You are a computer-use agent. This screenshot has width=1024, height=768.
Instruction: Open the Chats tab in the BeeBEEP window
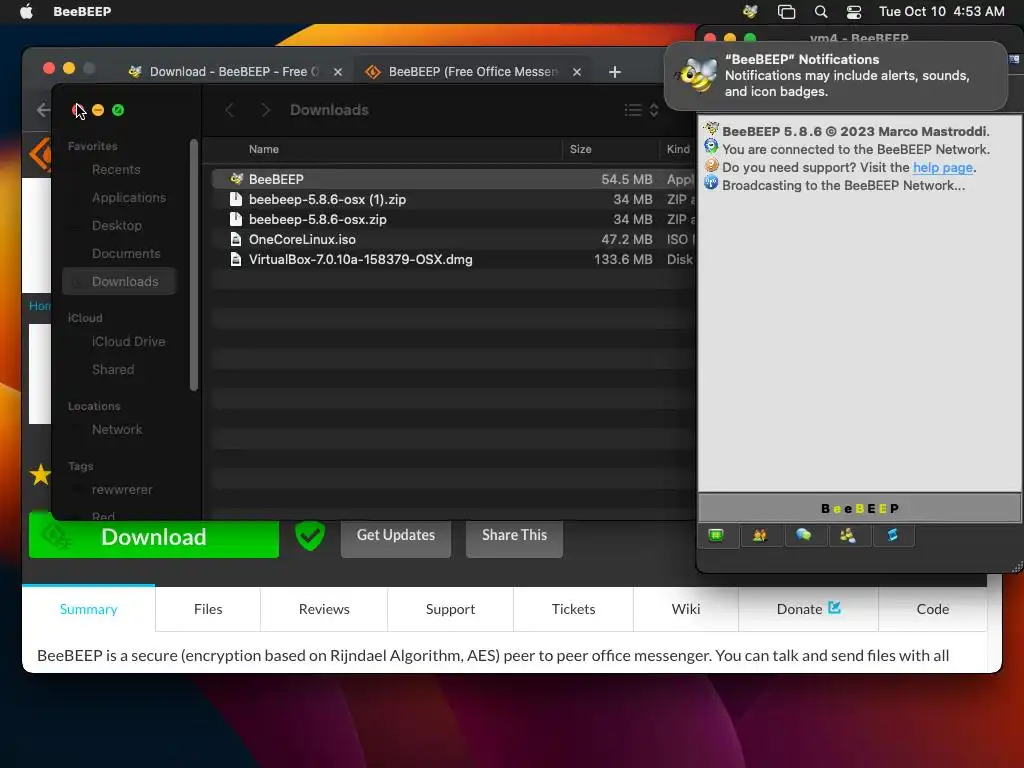[x=803, y=536]
